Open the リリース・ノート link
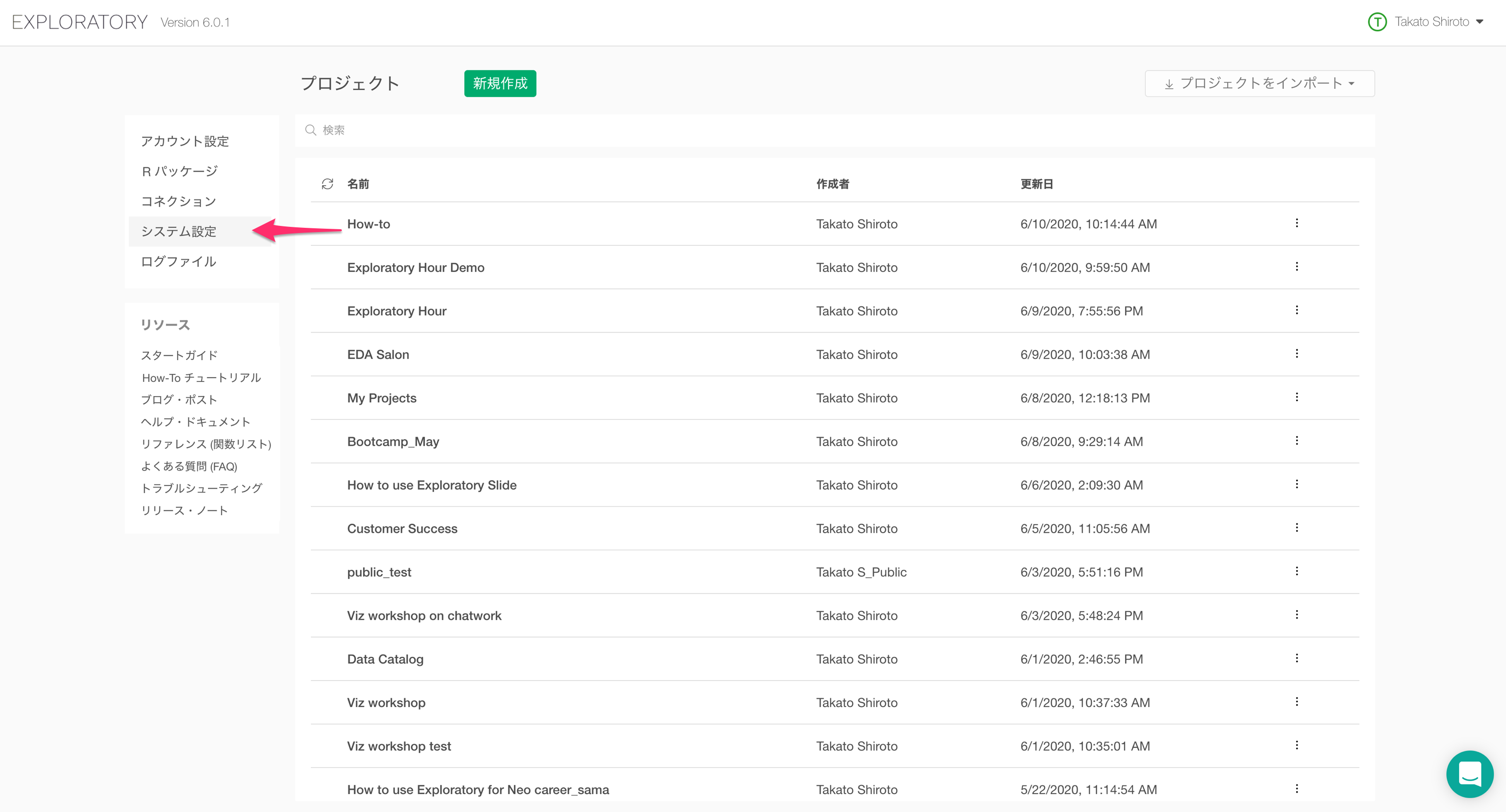This screenshot has width=1506, height=812. point(184,510)
